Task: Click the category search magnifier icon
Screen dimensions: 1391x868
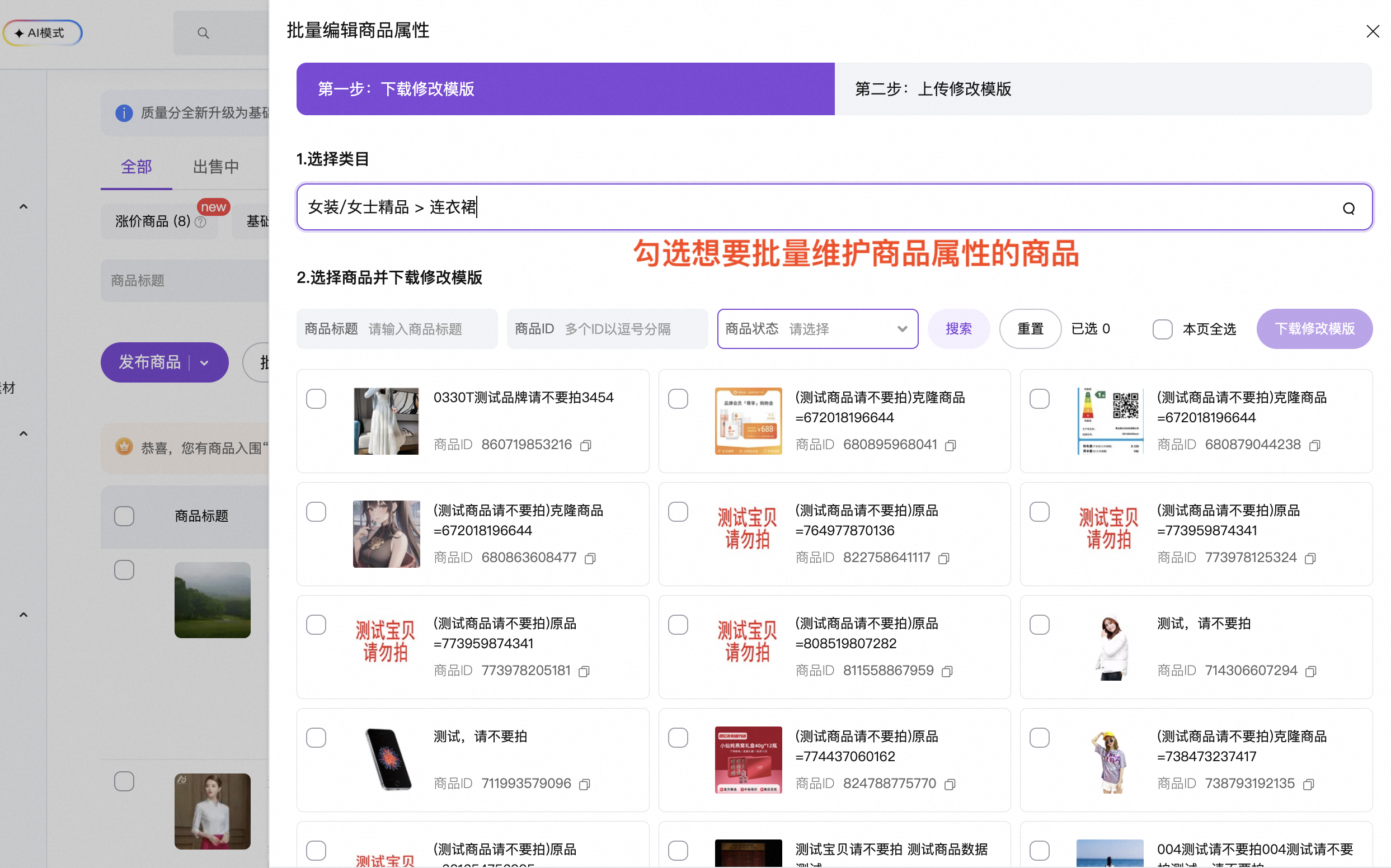Action: click(1348, 209)
